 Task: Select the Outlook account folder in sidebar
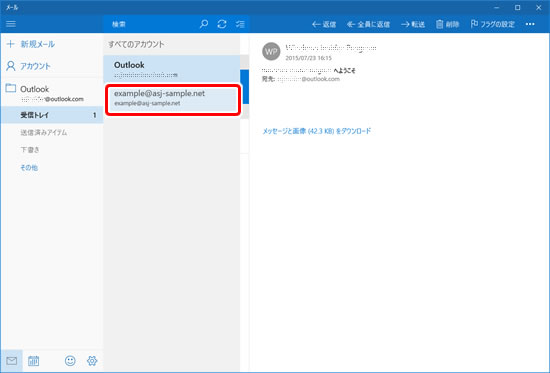tap(52, 93)
